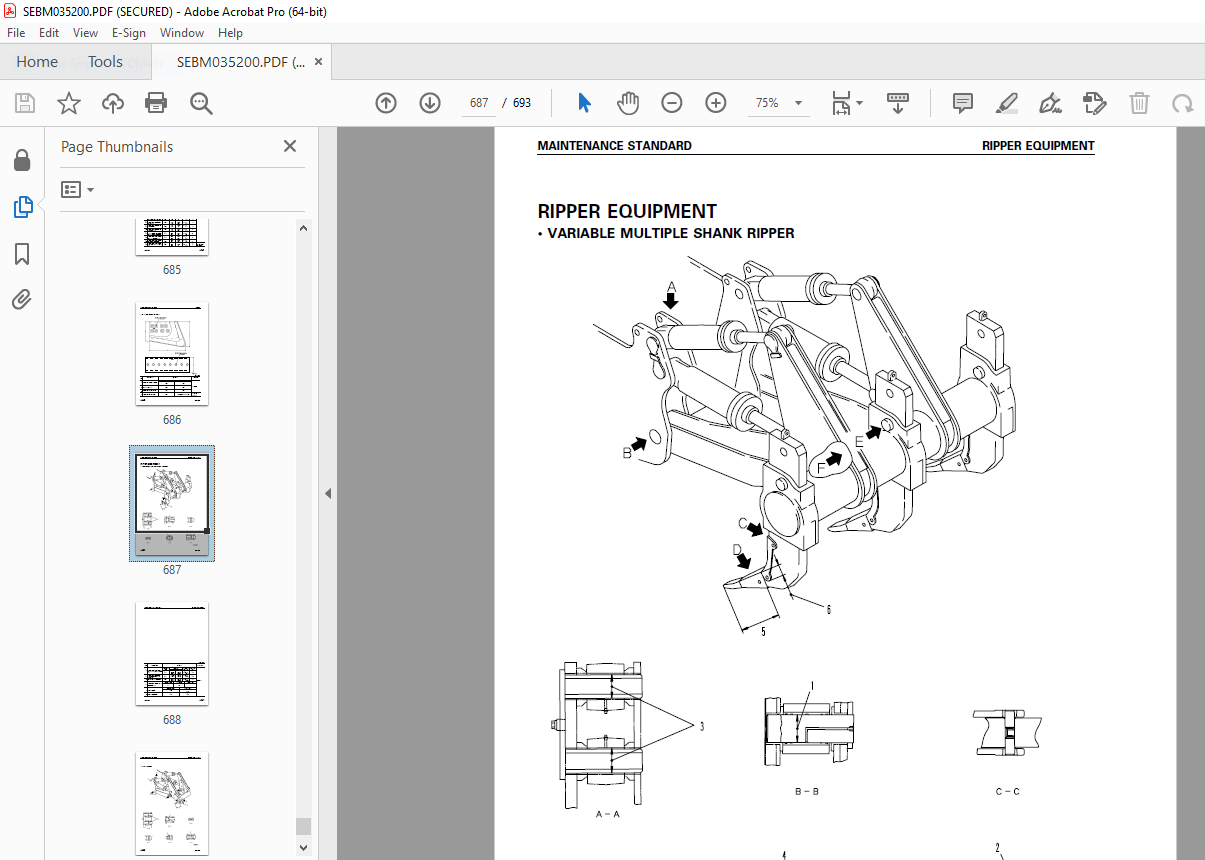Toggle the Page Thumbnails sidebar icon
This screenshot has height=860, width=1205.
click(x=22, y=207)
